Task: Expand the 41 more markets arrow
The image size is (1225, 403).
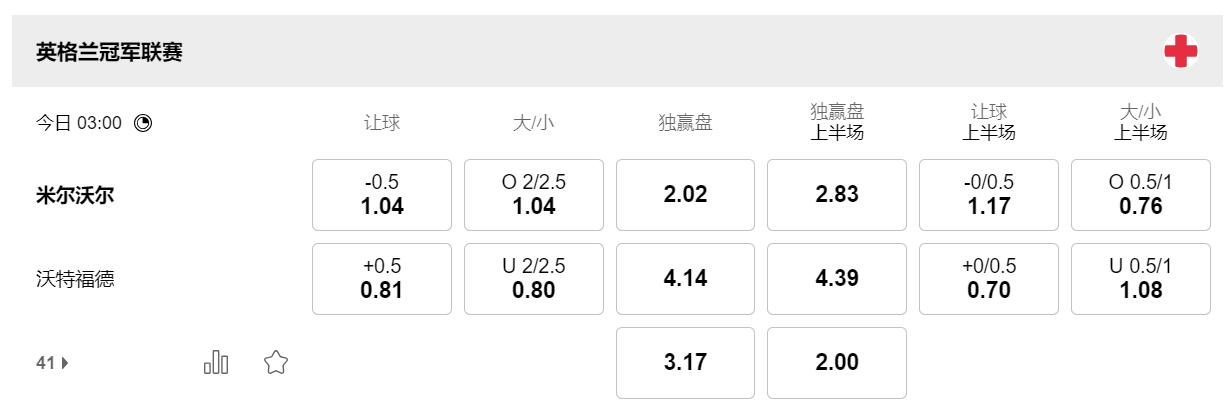Action: coord(52,364)
